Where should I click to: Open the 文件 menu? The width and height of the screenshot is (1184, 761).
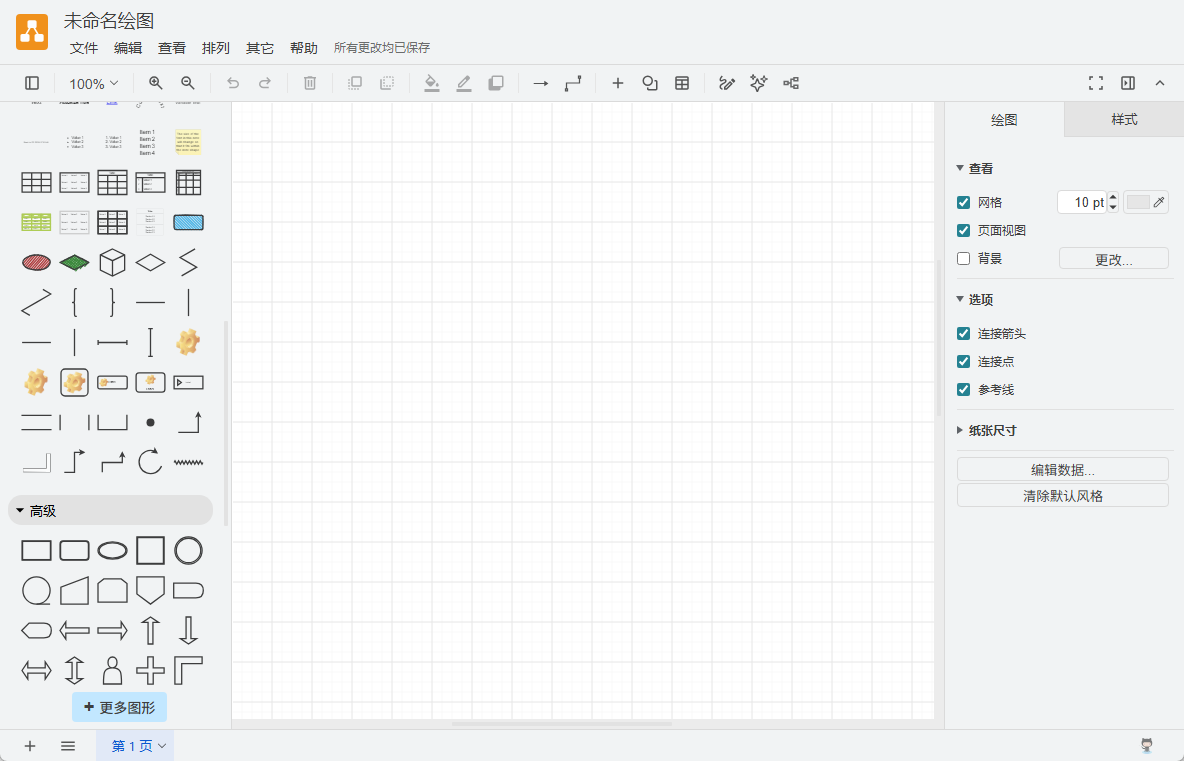point(84,48)
